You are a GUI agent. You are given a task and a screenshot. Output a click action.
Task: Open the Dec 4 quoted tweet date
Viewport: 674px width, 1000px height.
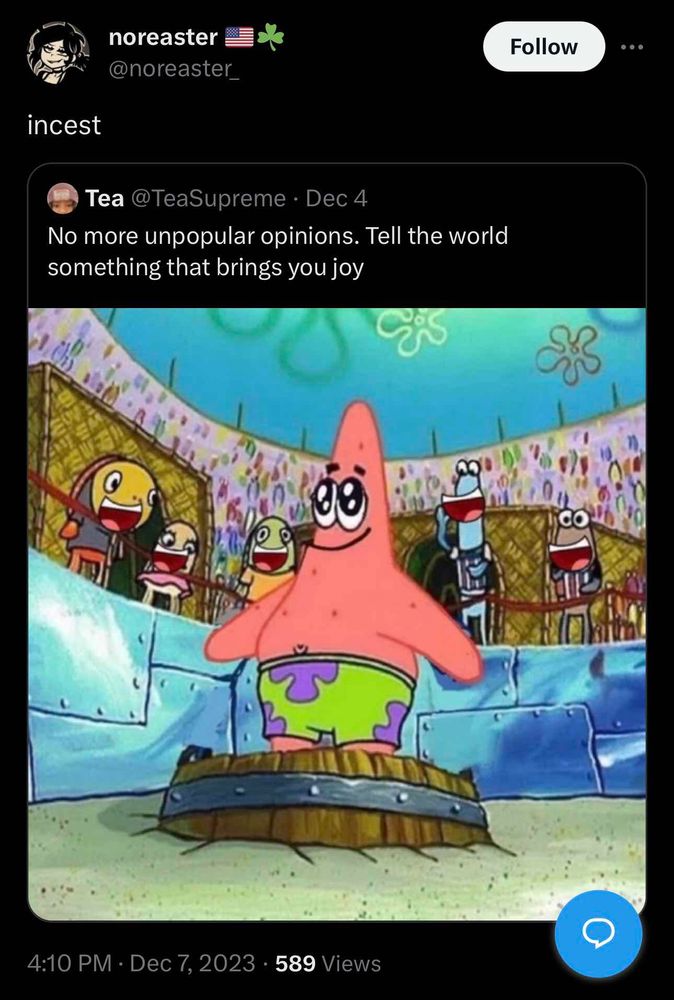pyautogui.click(x=337, y=198)
